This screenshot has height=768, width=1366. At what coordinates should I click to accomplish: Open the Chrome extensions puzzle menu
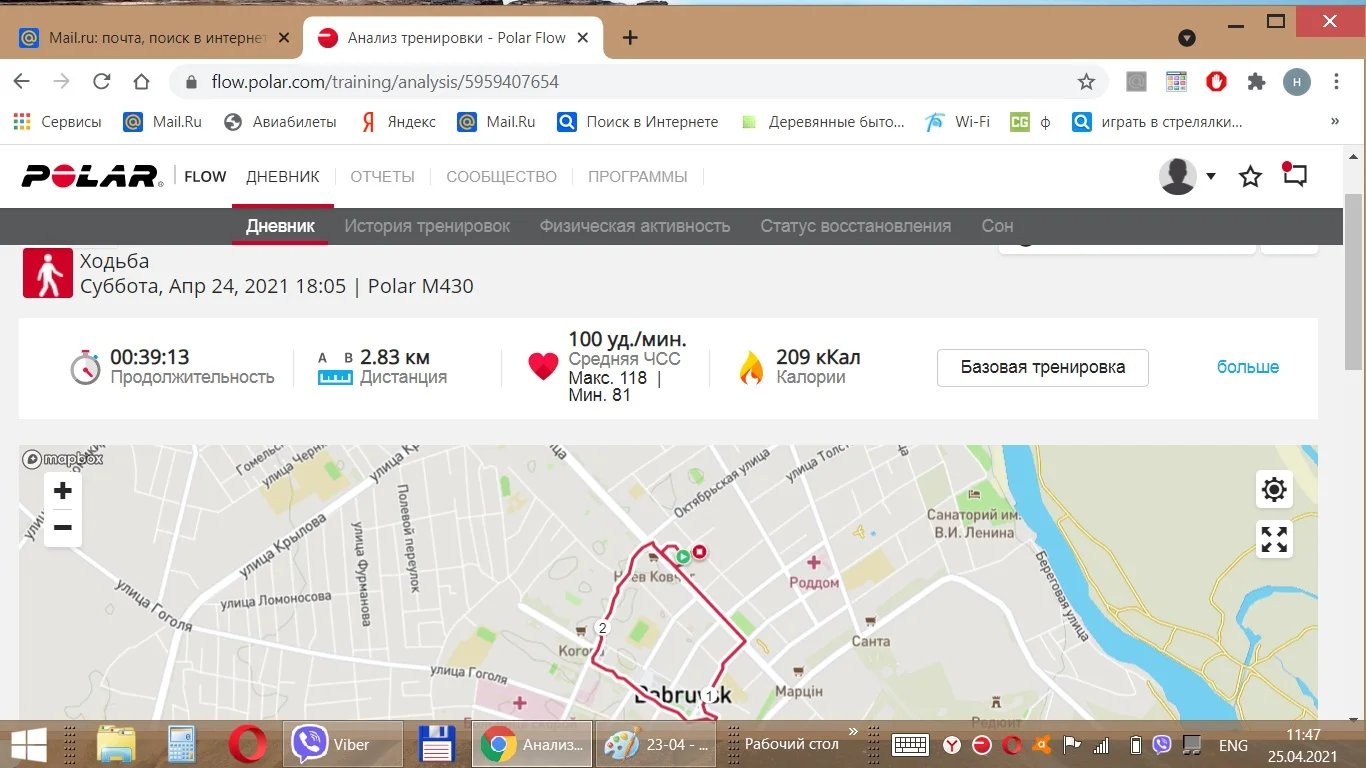pos(1256,82)
